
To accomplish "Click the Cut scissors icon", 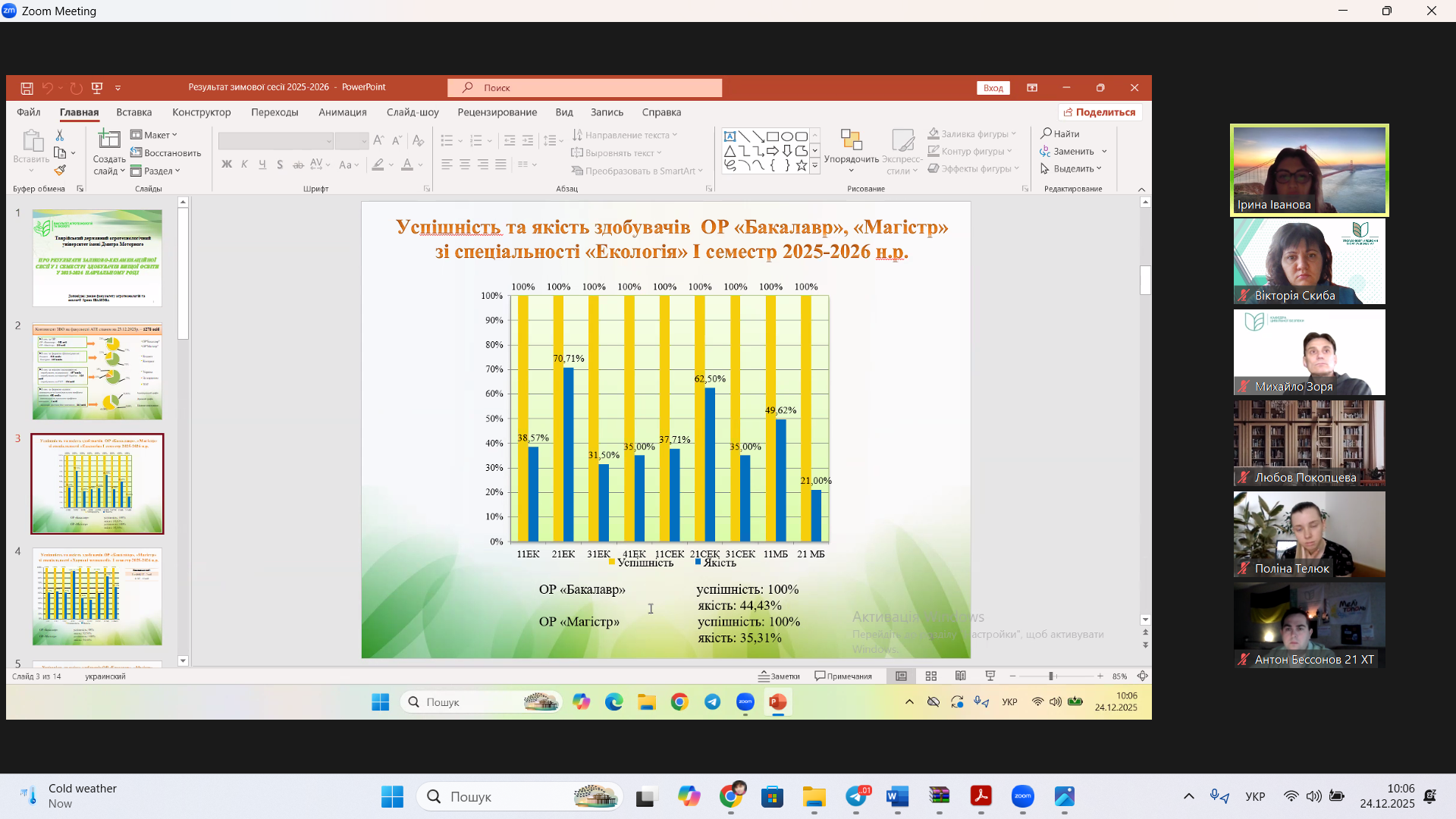I will (60, 135).
